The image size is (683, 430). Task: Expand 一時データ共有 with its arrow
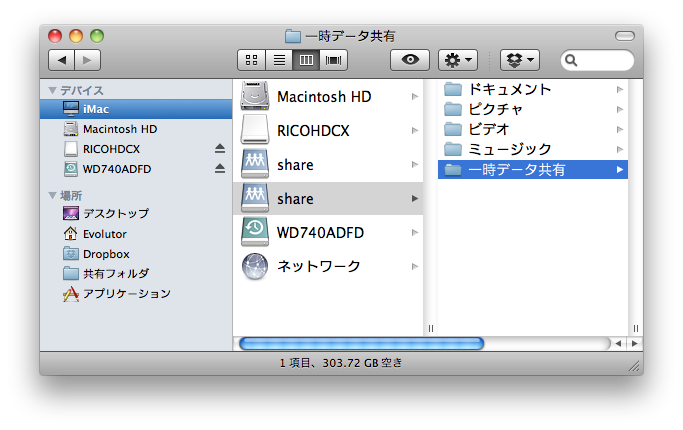620,169
